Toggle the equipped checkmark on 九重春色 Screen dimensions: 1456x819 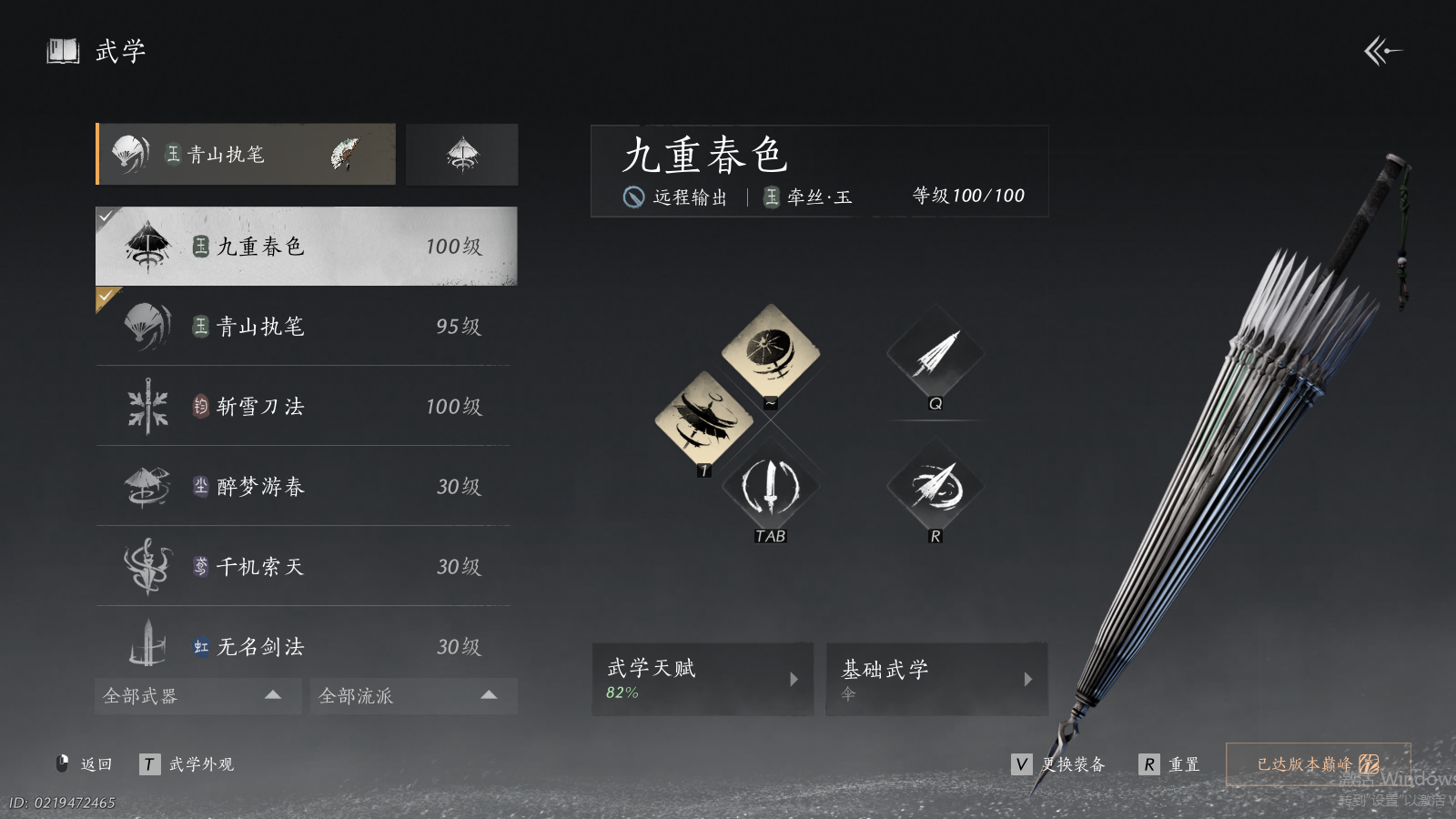[x=106, y=217]
